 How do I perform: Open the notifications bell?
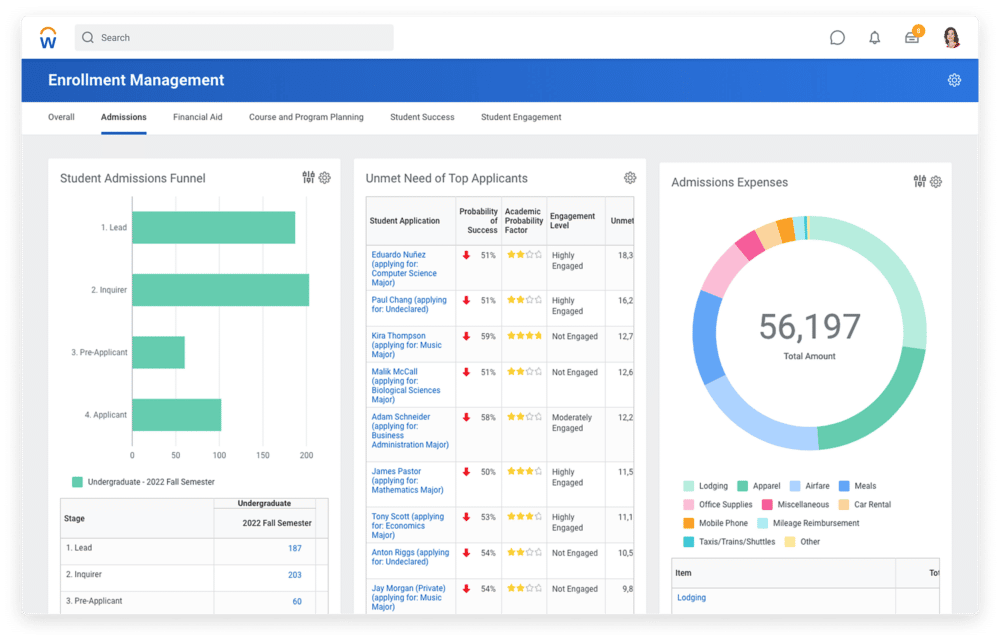coord(875,38)
